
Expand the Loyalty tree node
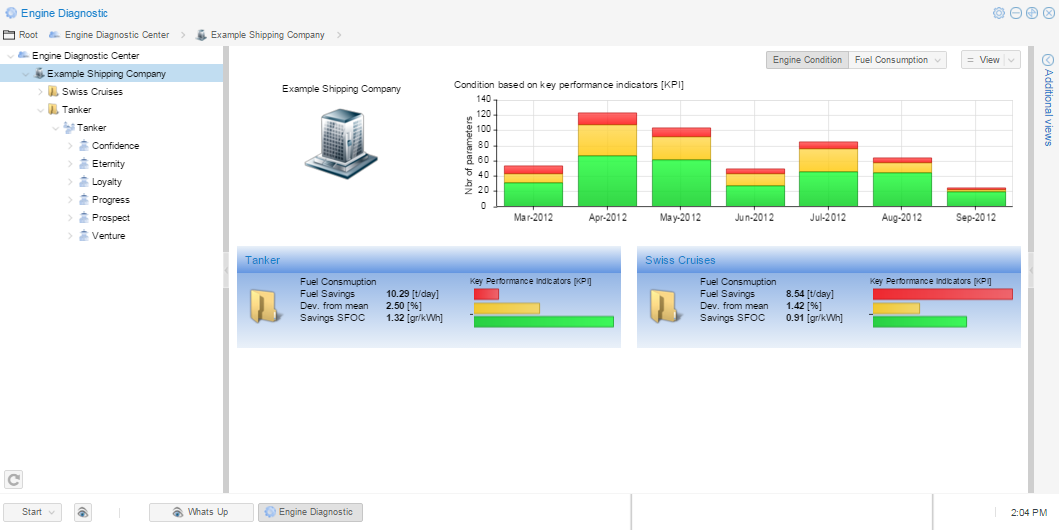(70, 182)
